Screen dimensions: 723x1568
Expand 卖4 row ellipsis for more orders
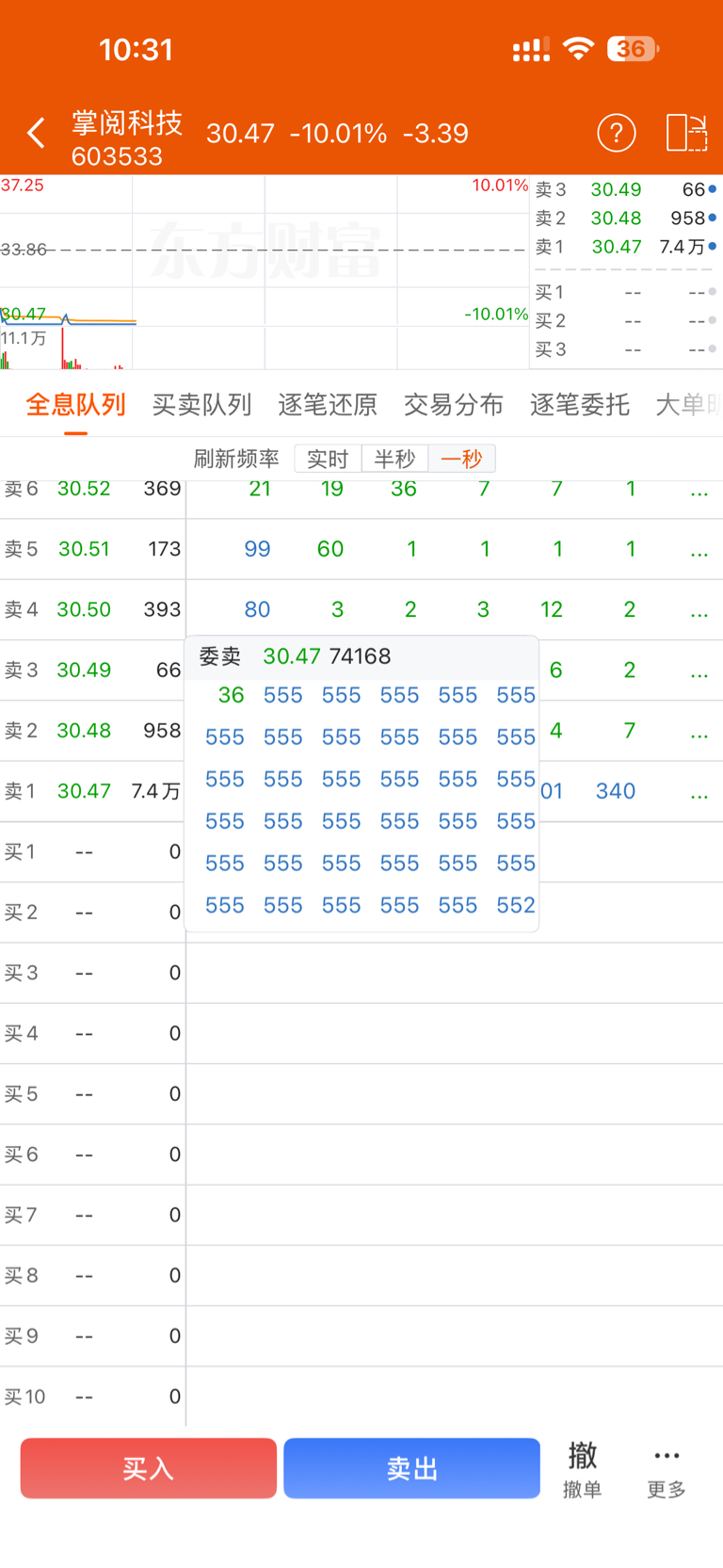[x=699, y=612]
